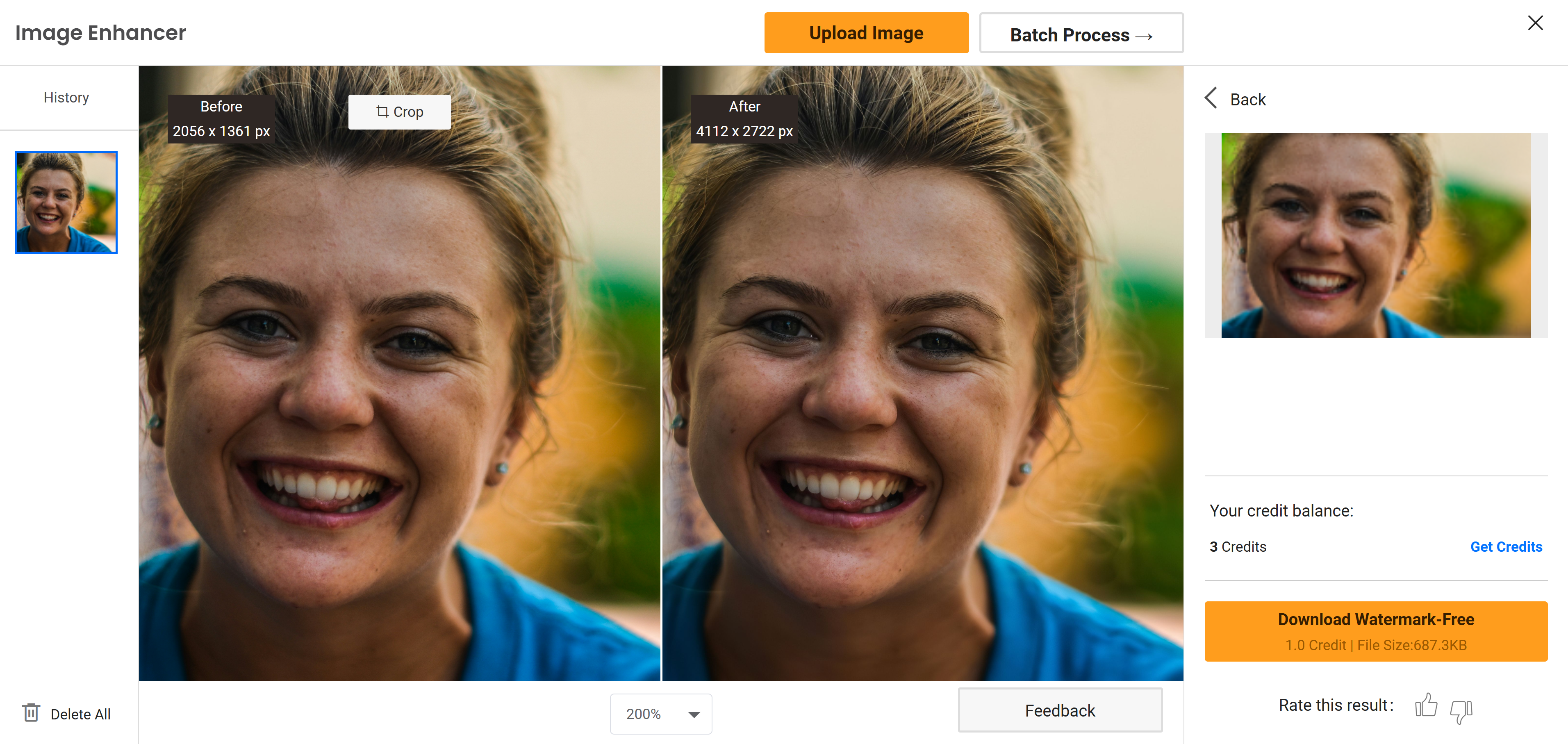
Task: Select the portrait thumbnail in History
Action: [66, 202]
